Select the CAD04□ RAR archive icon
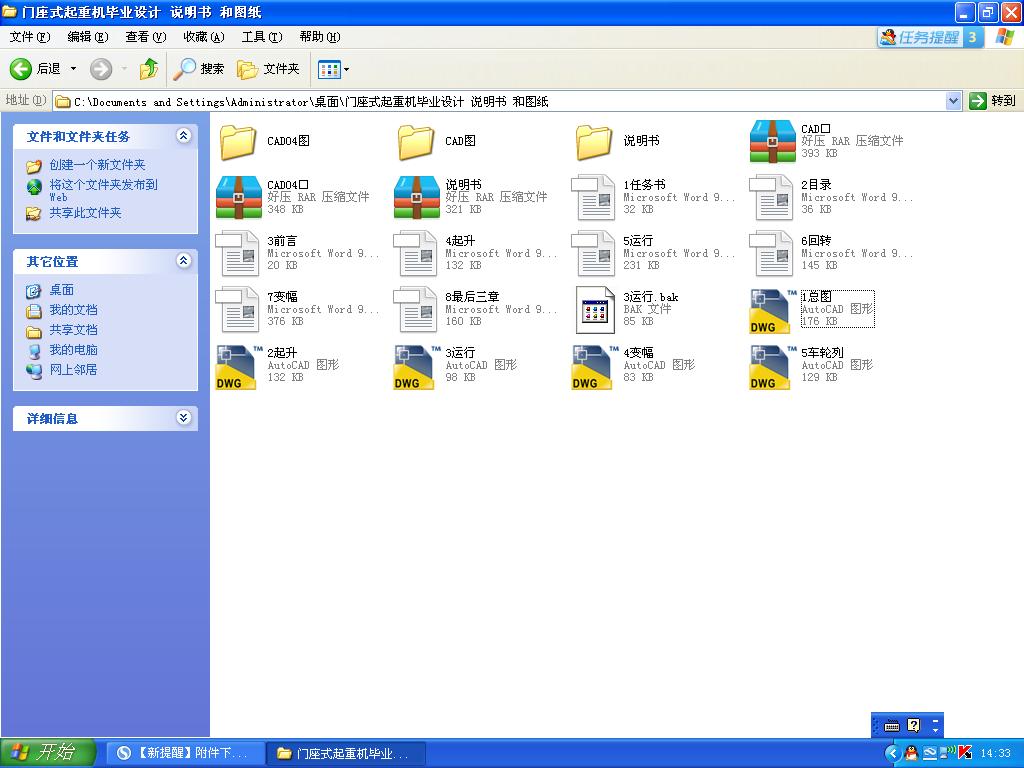The image size is (1024, 768). [x=238, y=197]
